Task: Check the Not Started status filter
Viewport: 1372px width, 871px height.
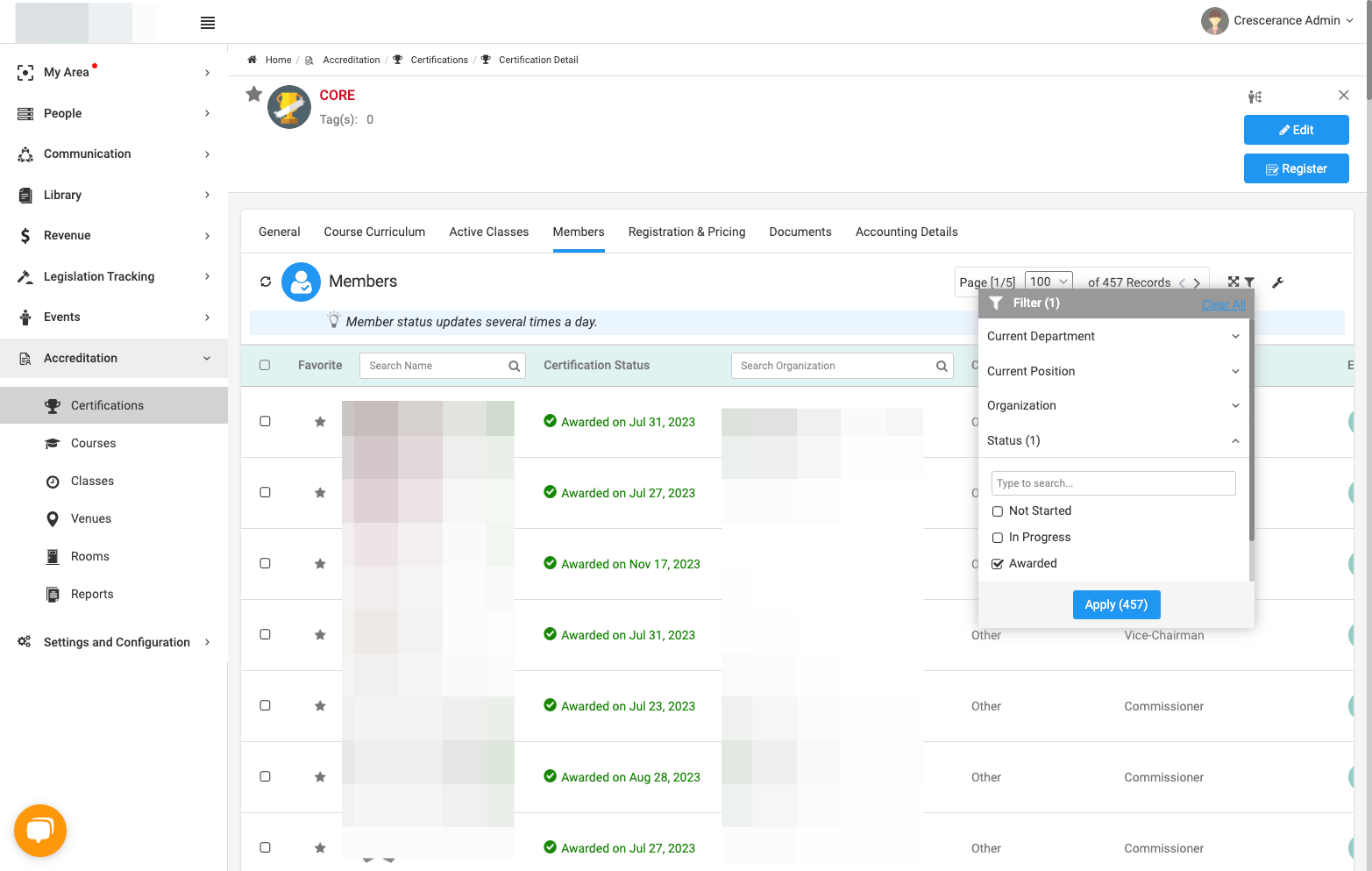Action: [x=998, y=511]
